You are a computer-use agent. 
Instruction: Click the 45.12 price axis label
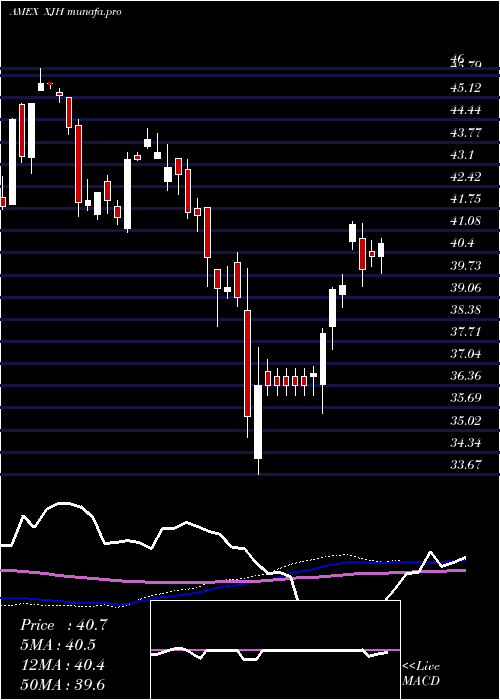(466, 88)
